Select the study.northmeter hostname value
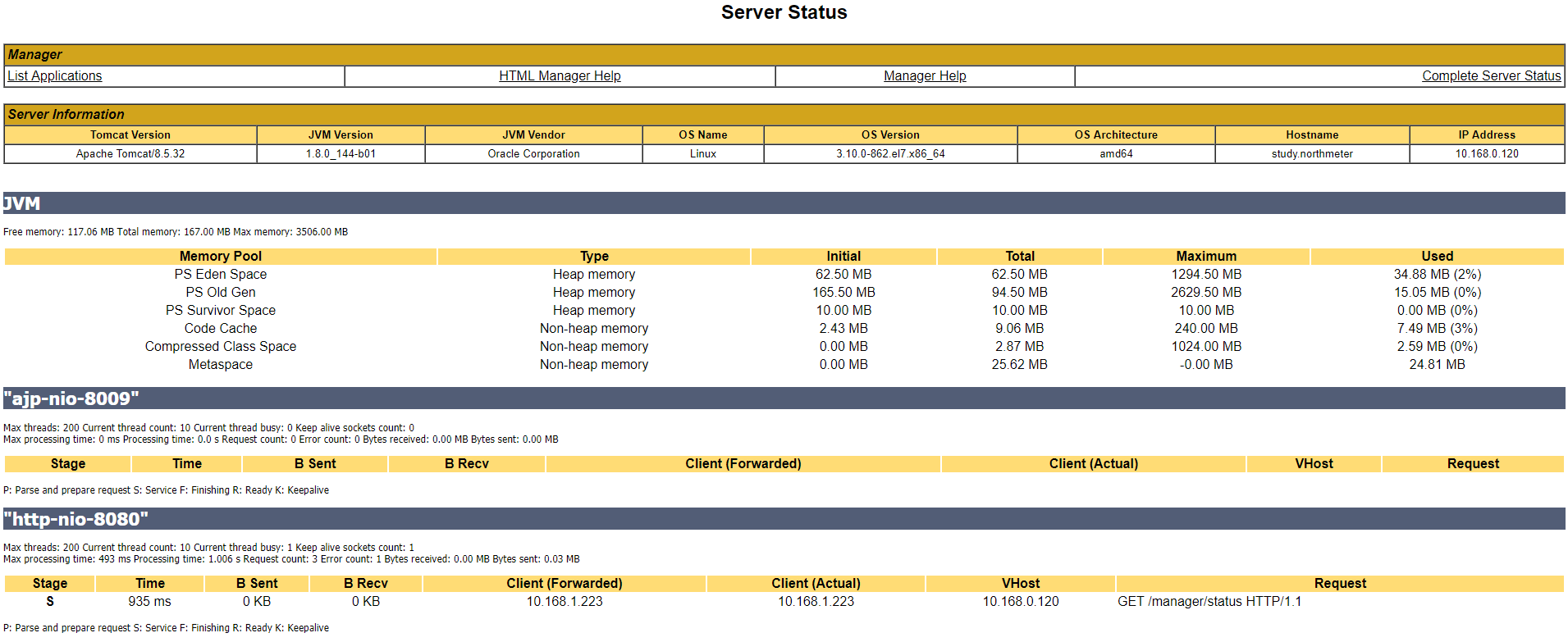1568x642 pixels. click(1312, 154)
